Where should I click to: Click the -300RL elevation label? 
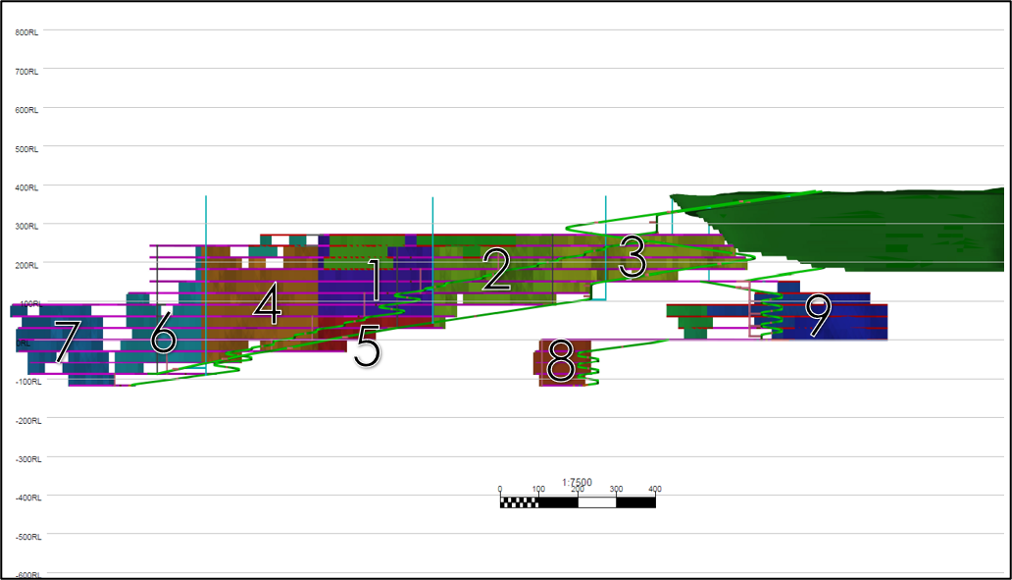27,459
